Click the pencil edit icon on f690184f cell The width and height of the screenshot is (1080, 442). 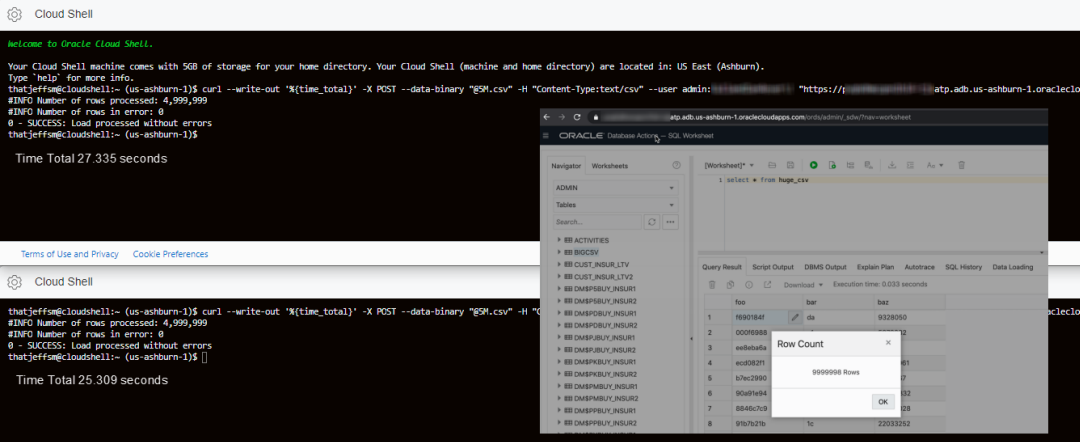click(795, 317)
